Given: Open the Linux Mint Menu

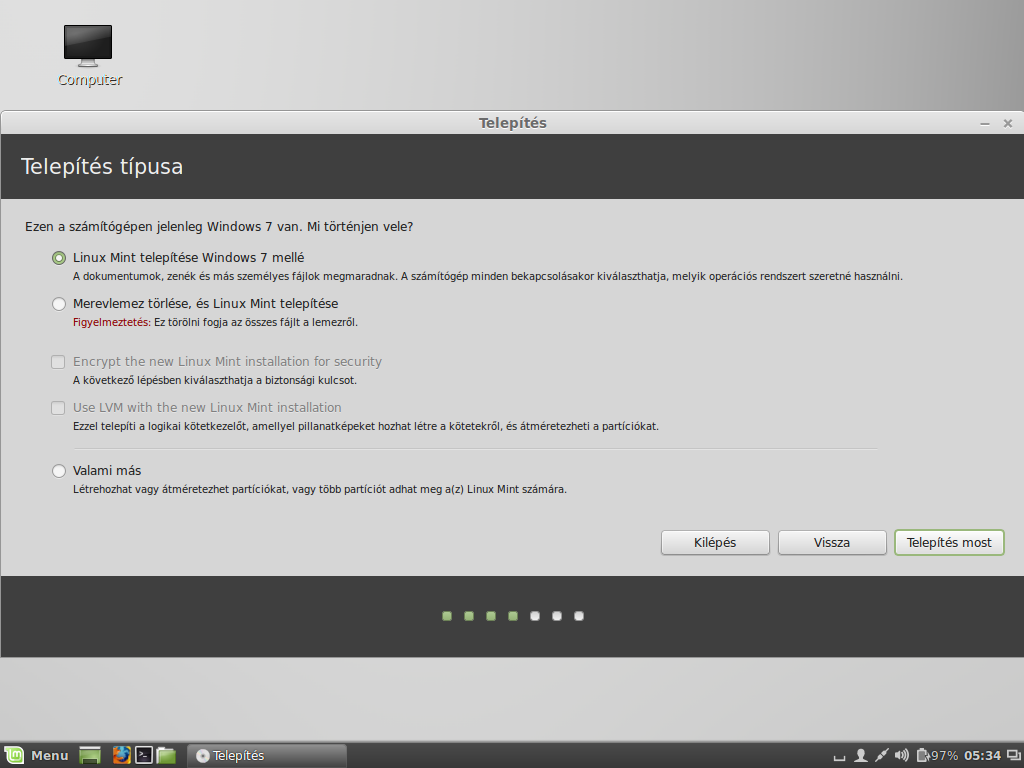Looking at the screenshot, I should point(37,756).
